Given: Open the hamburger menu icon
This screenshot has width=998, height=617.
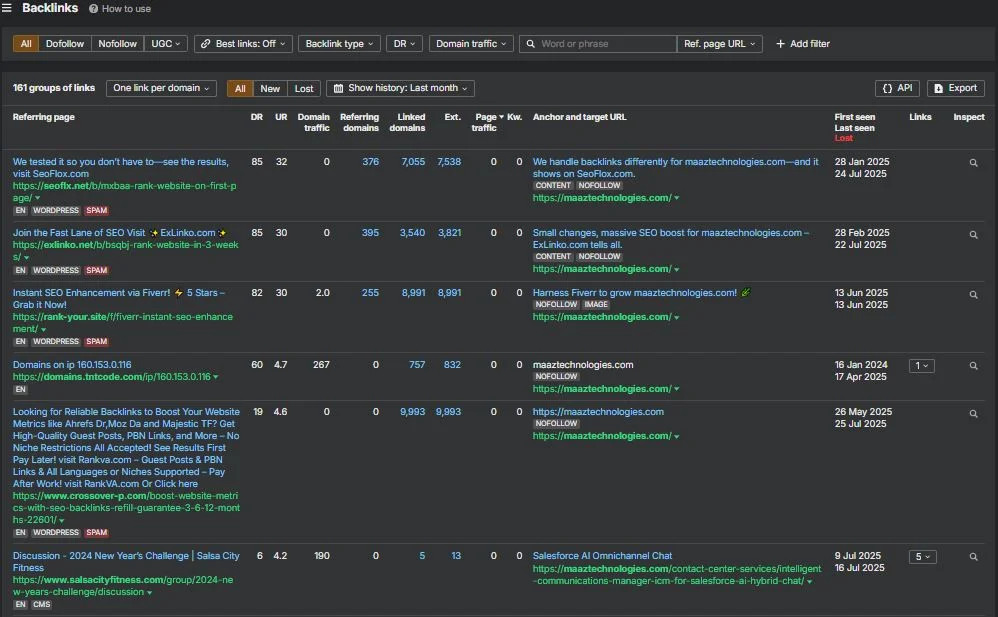Looking at the screenshot, I should pyautogui.click(x=6, y=8).
